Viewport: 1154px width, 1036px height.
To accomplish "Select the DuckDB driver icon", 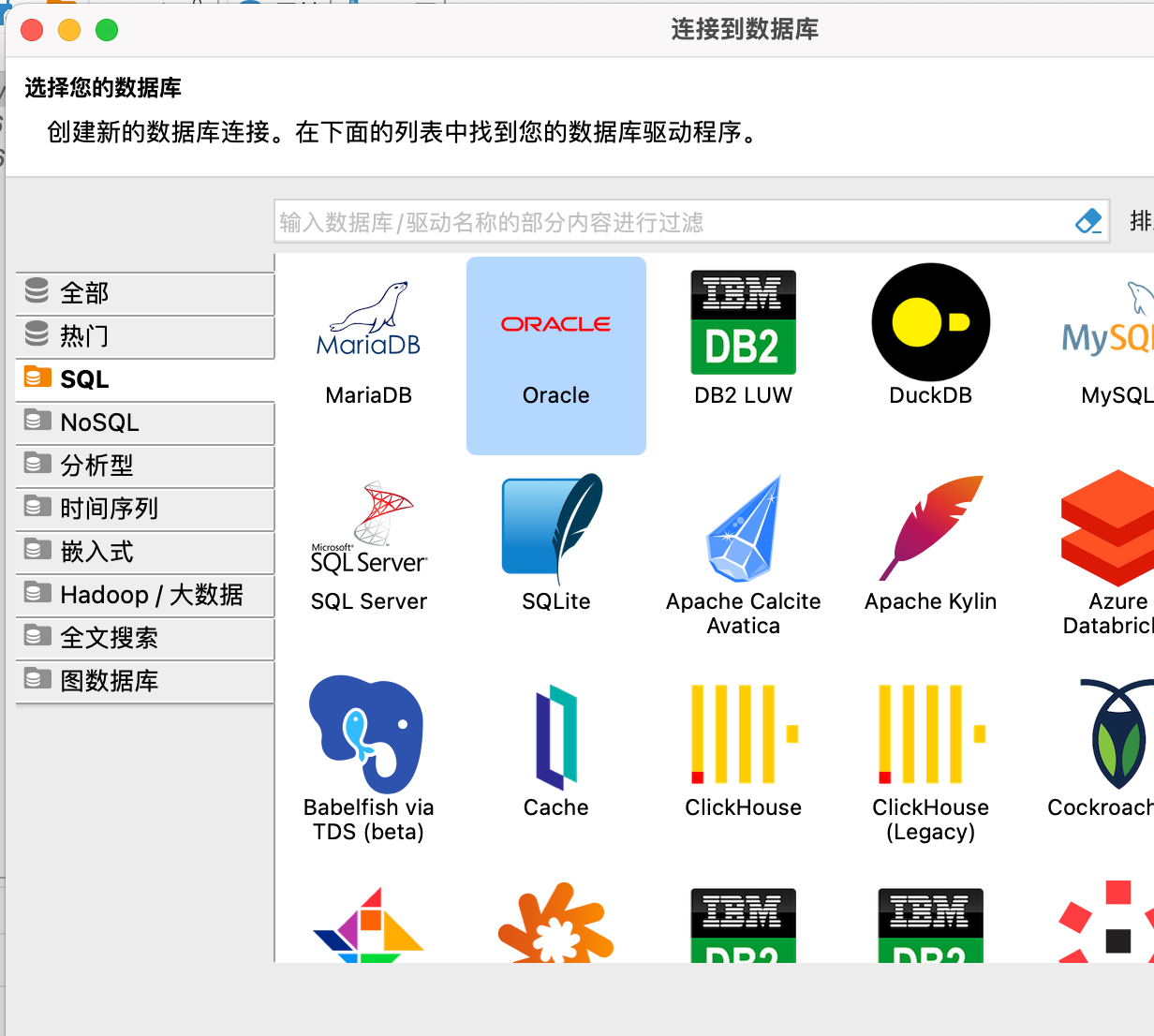I will [x=930, y=323].
